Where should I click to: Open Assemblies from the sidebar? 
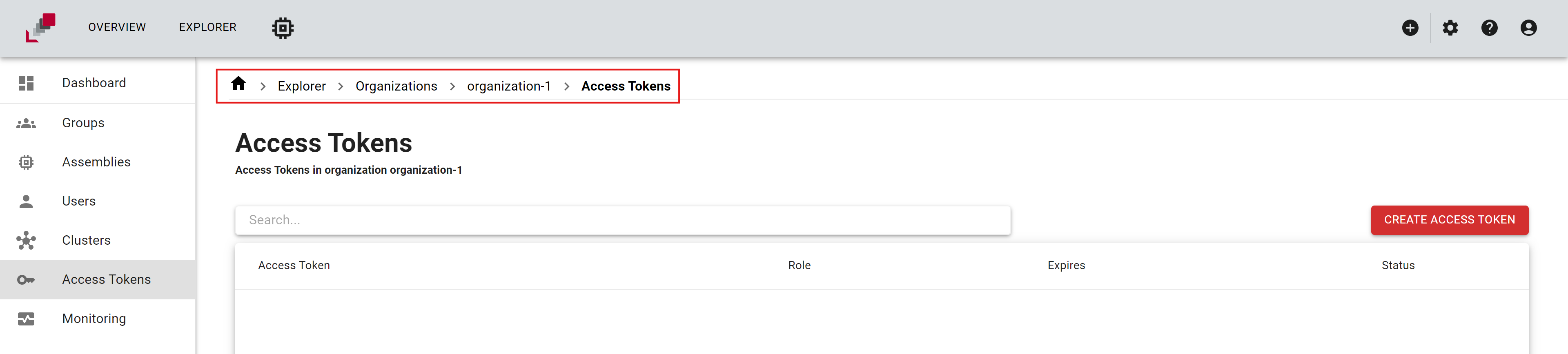click(98, 162)
